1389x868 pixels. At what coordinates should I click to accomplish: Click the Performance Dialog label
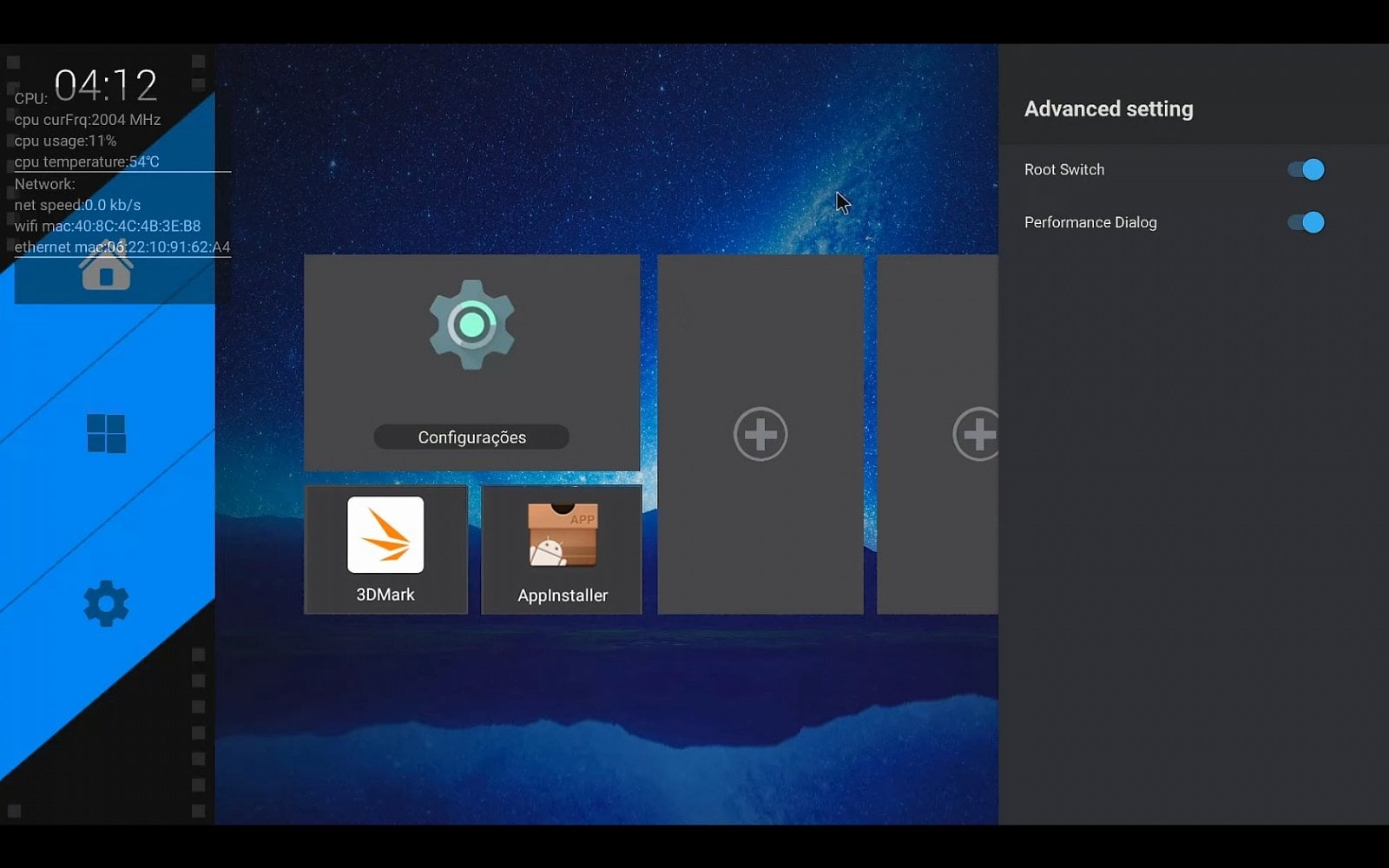click(x=1090, y=222)
